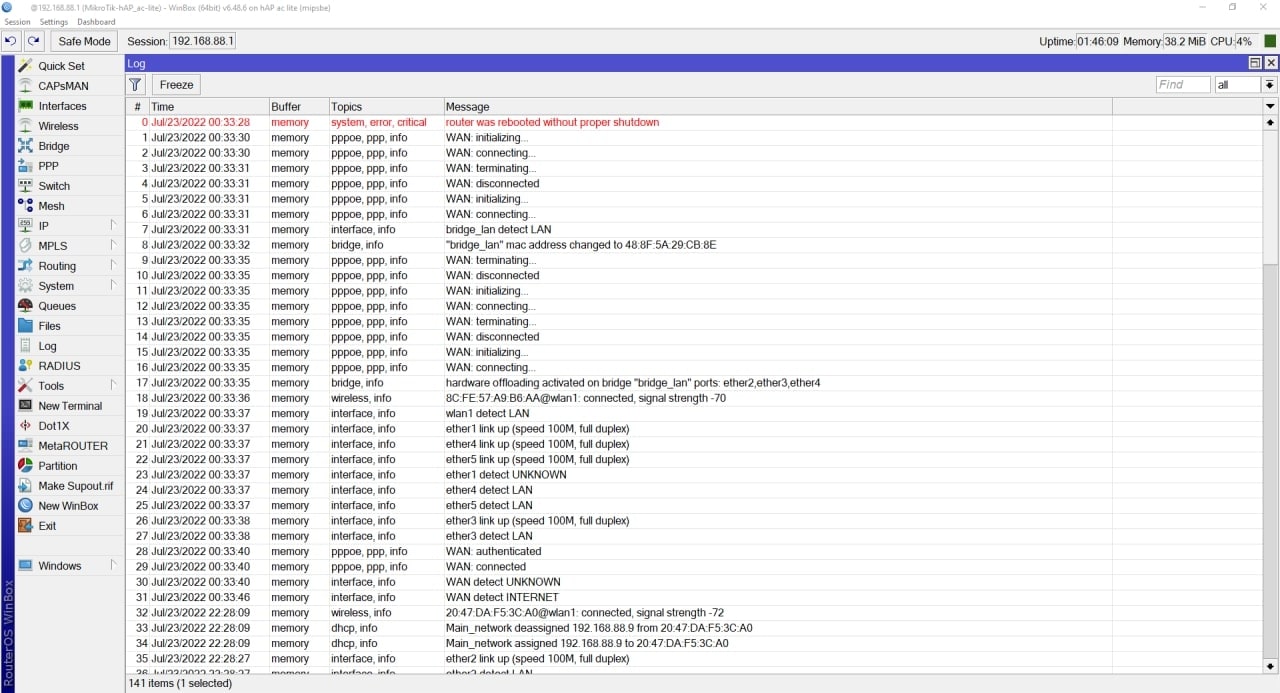
Task: Open the CAPsMAN menu icon
Action: (26, 86)
